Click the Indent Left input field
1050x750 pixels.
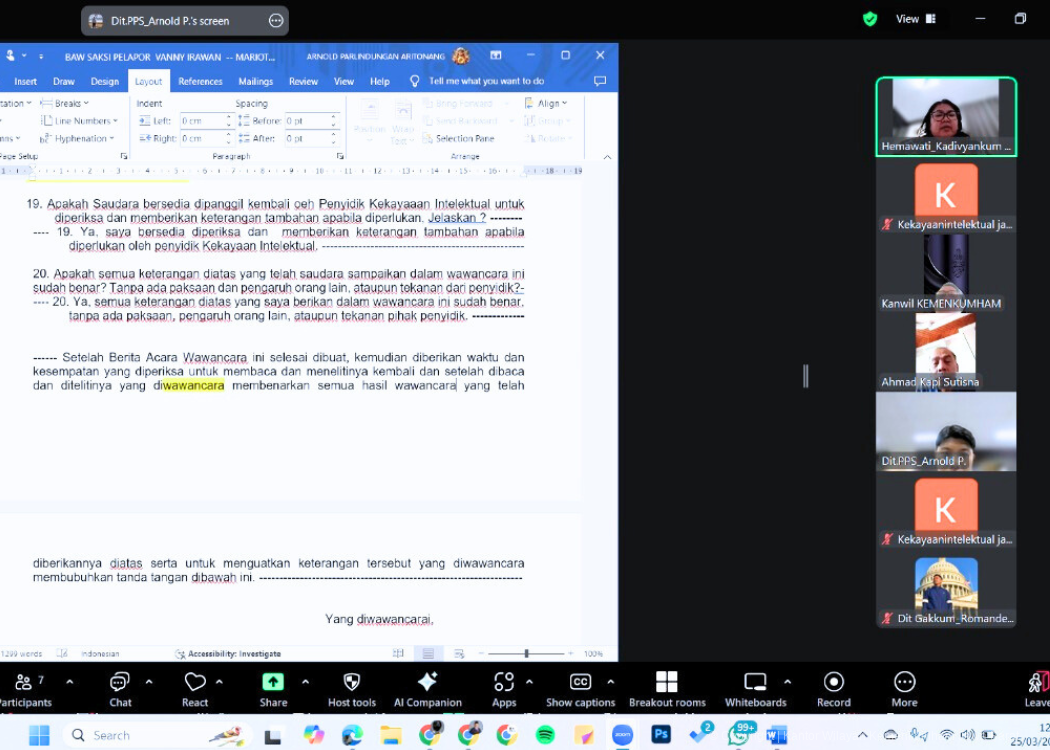[202, 121]
